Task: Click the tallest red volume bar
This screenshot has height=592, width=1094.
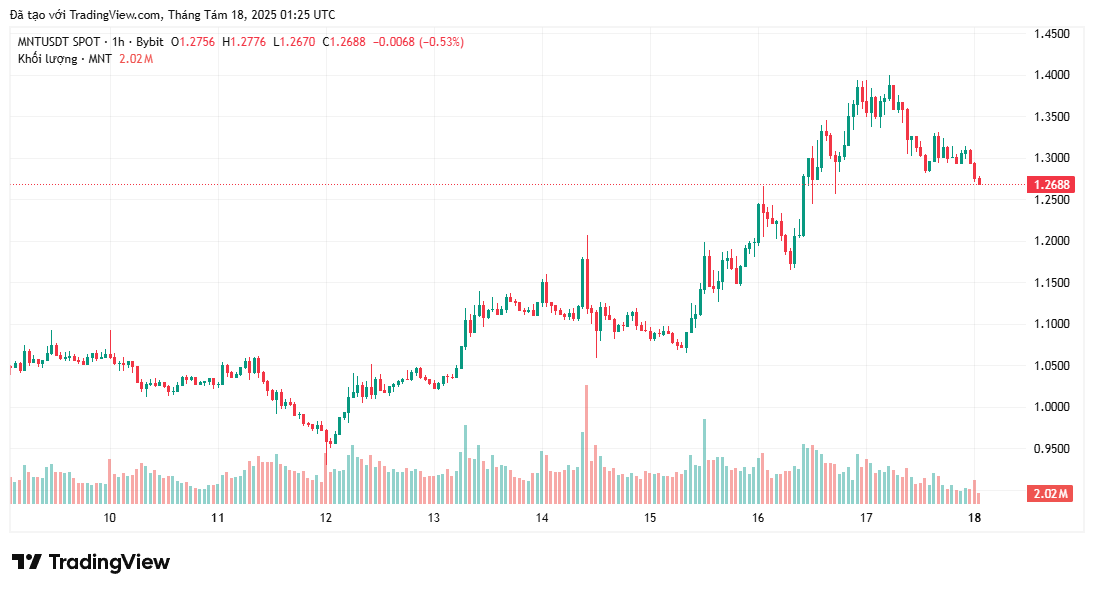Action: (587, 445)
